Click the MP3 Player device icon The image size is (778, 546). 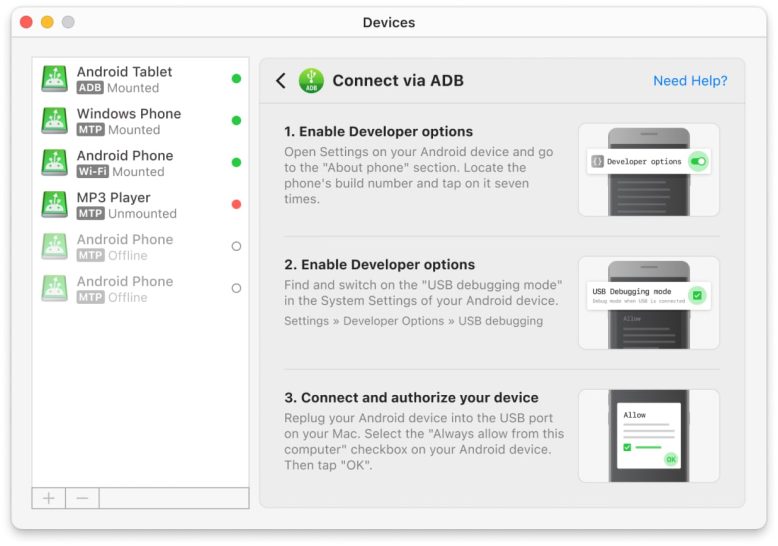coord(55,205)
